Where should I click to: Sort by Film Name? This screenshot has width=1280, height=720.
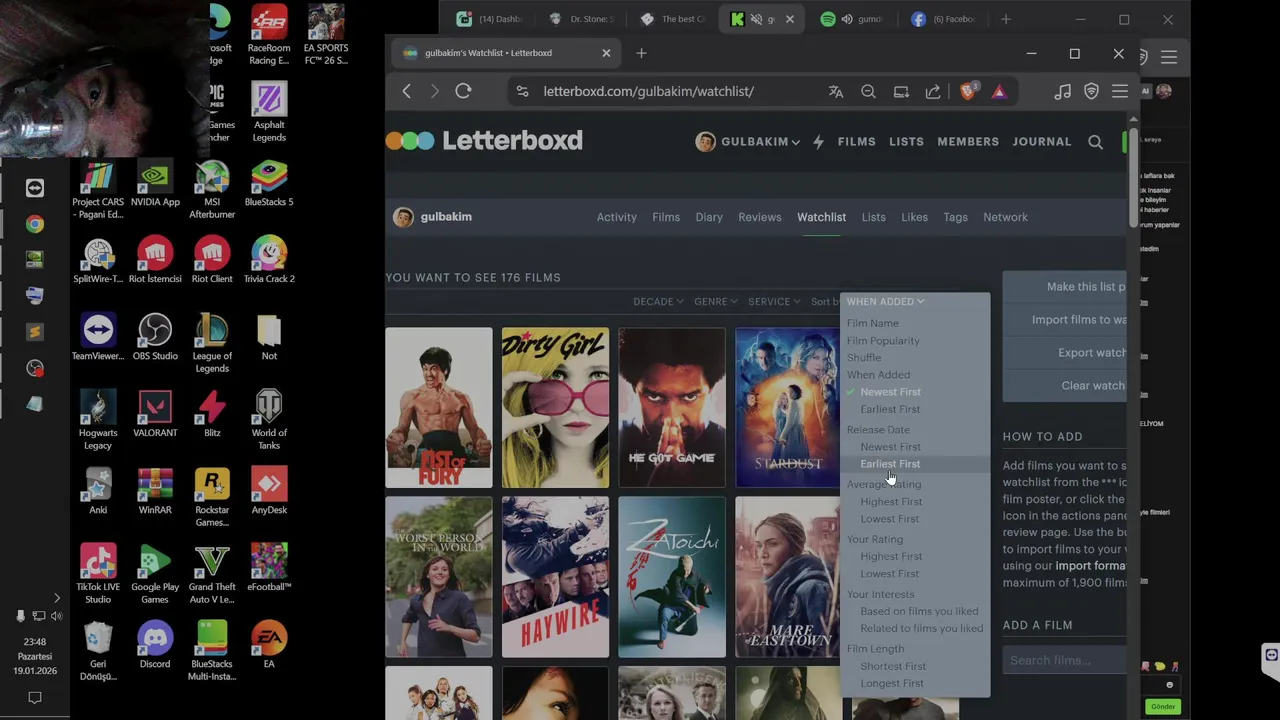[873, 323]
